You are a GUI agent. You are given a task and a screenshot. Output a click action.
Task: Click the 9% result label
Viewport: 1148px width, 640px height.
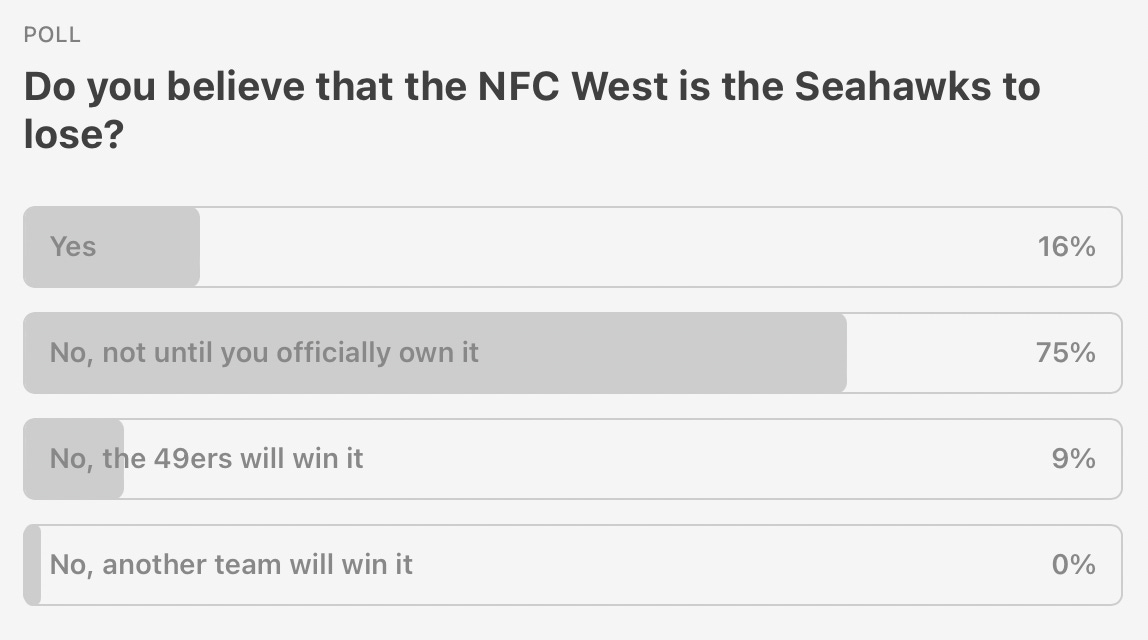[1070, 458]
